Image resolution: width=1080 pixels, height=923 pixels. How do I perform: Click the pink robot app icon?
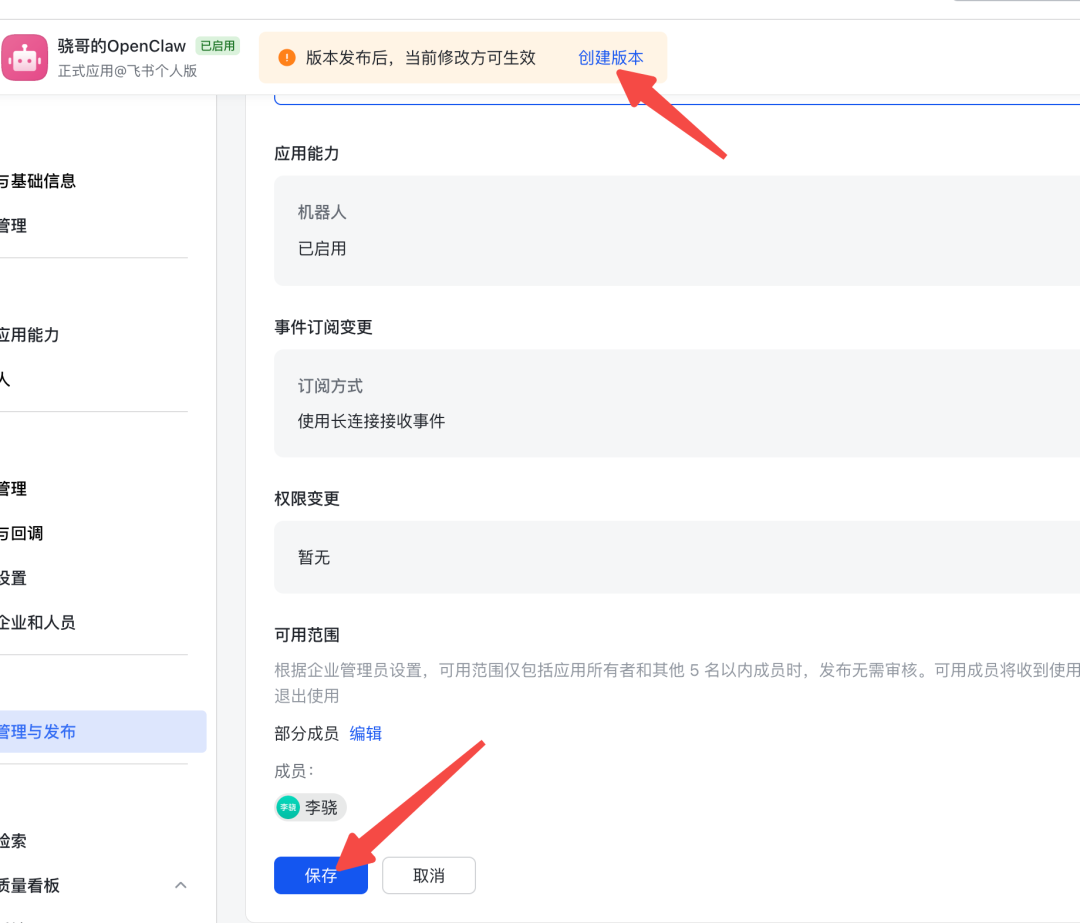coord(25,57)
